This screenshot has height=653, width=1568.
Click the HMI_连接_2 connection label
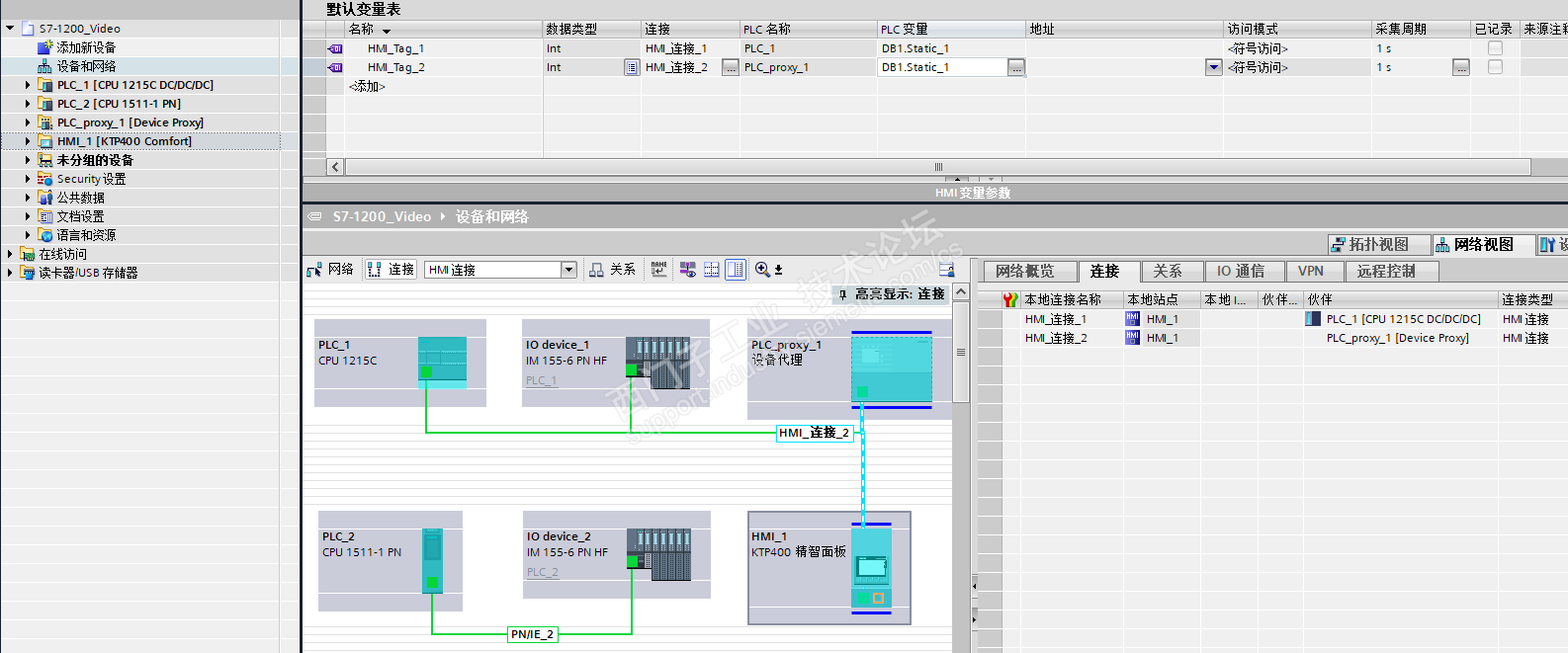coord(815,433)
